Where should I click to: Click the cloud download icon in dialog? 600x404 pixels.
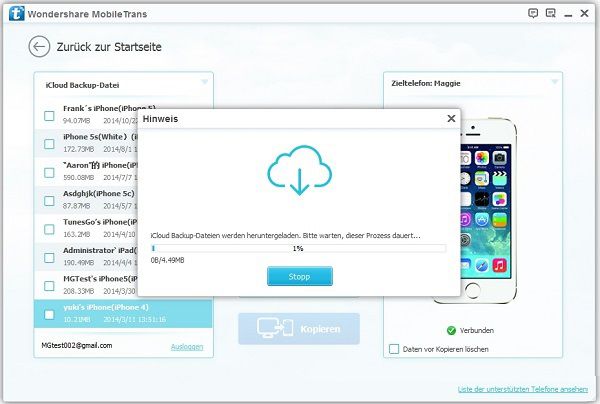pyautogui.click(x=299, y=170)
